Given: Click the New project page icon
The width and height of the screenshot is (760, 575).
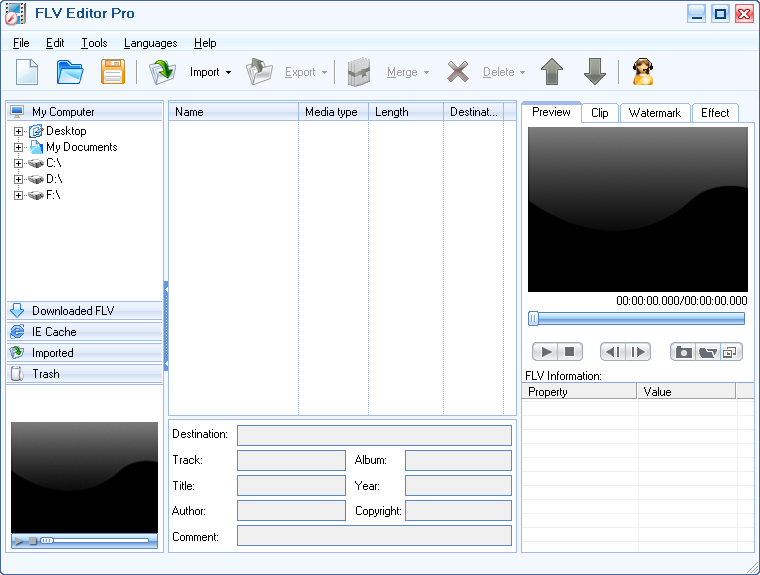Looking at the screenshot, I should tap(27, 72).
